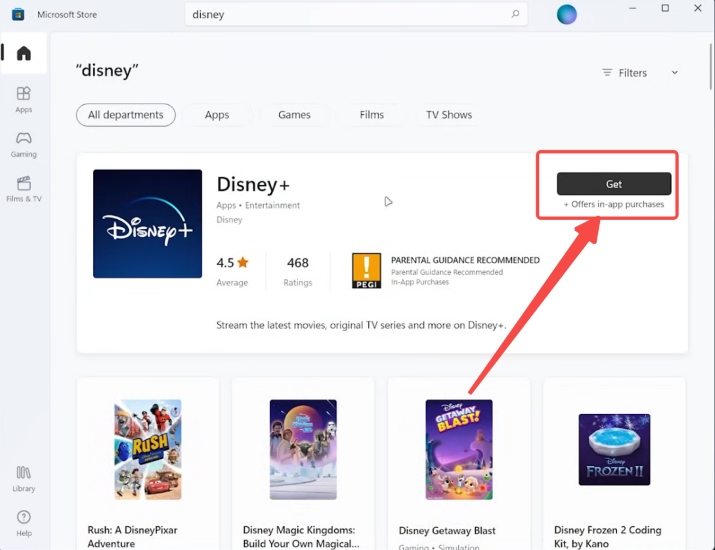Click the search magnifier icon

(515, 14)
